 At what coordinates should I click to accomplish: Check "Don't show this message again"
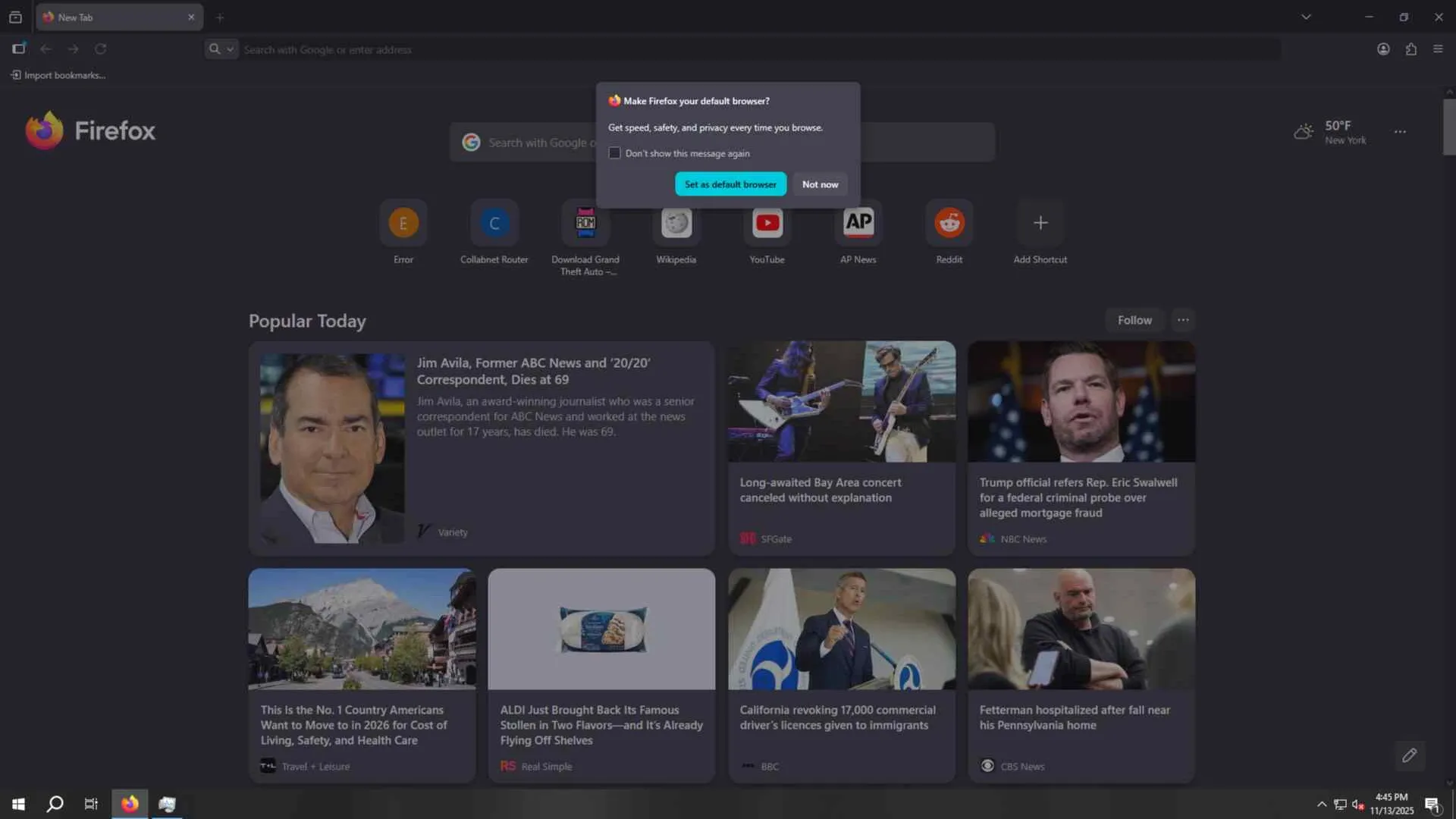click(614, 153)
